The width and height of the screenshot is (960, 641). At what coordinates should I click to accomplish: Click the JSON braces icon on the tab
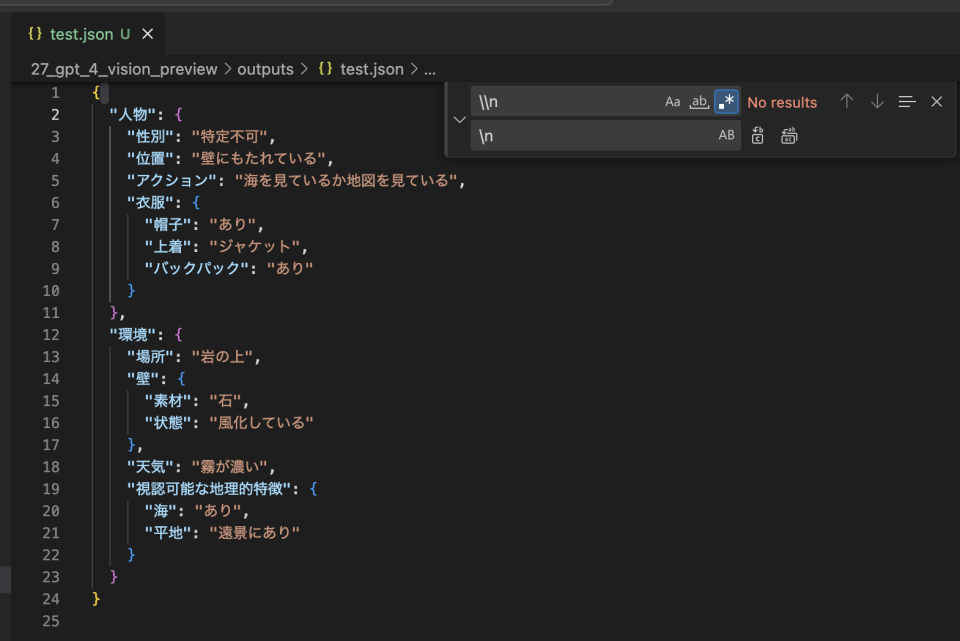click(x=35, y=33)
